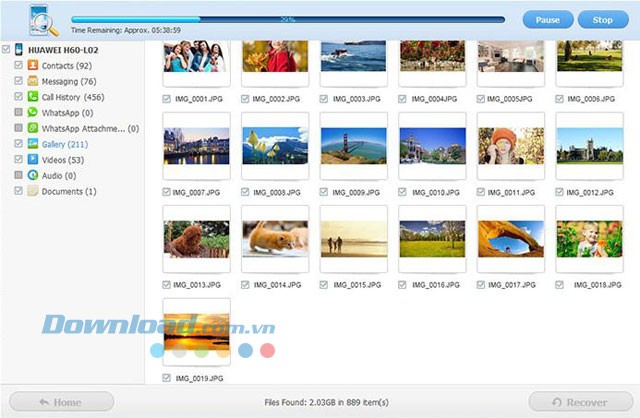The height and width of the screenshot is (418, 640).
Task: Click the HUAWEI H60-L02 phone icon
Action: pyautogui.click(x=19, y=49)
